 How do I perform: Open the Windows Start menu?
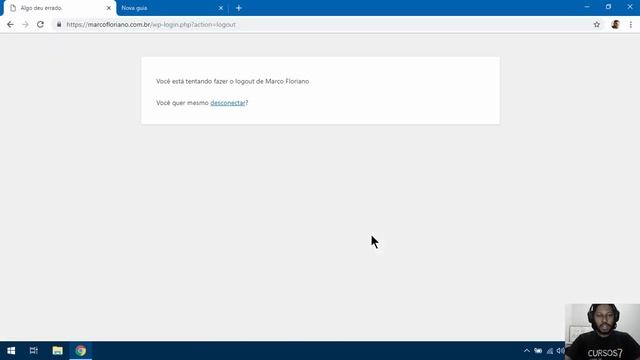point(11,351)
